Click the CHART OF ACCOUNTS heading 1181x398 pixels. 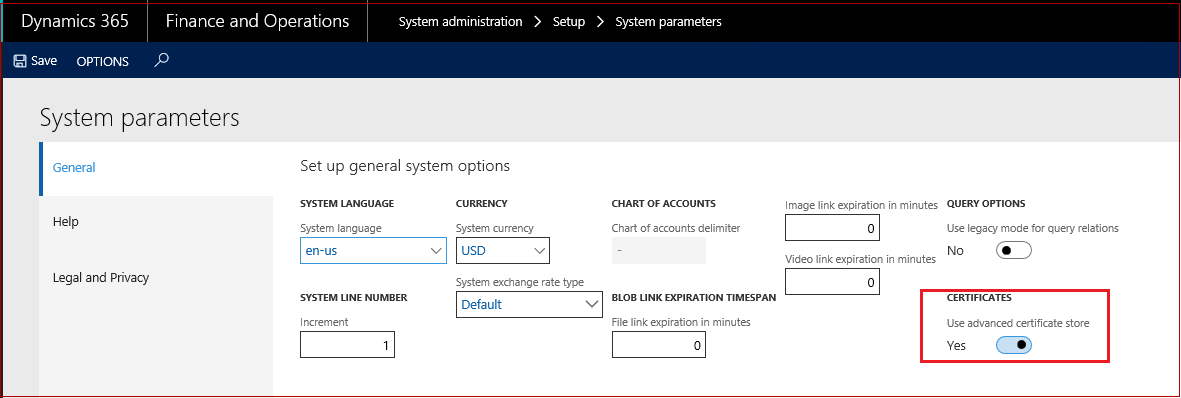click(x=664, y=204)
